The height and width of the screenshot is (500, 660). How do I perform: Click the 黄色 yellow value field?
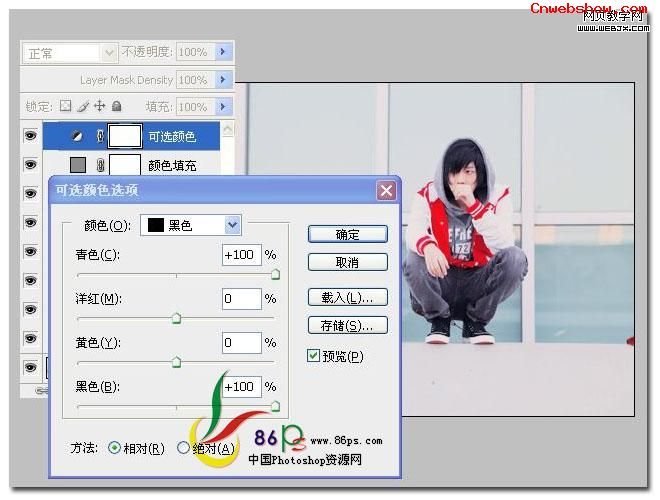click(x=242, y=342)
